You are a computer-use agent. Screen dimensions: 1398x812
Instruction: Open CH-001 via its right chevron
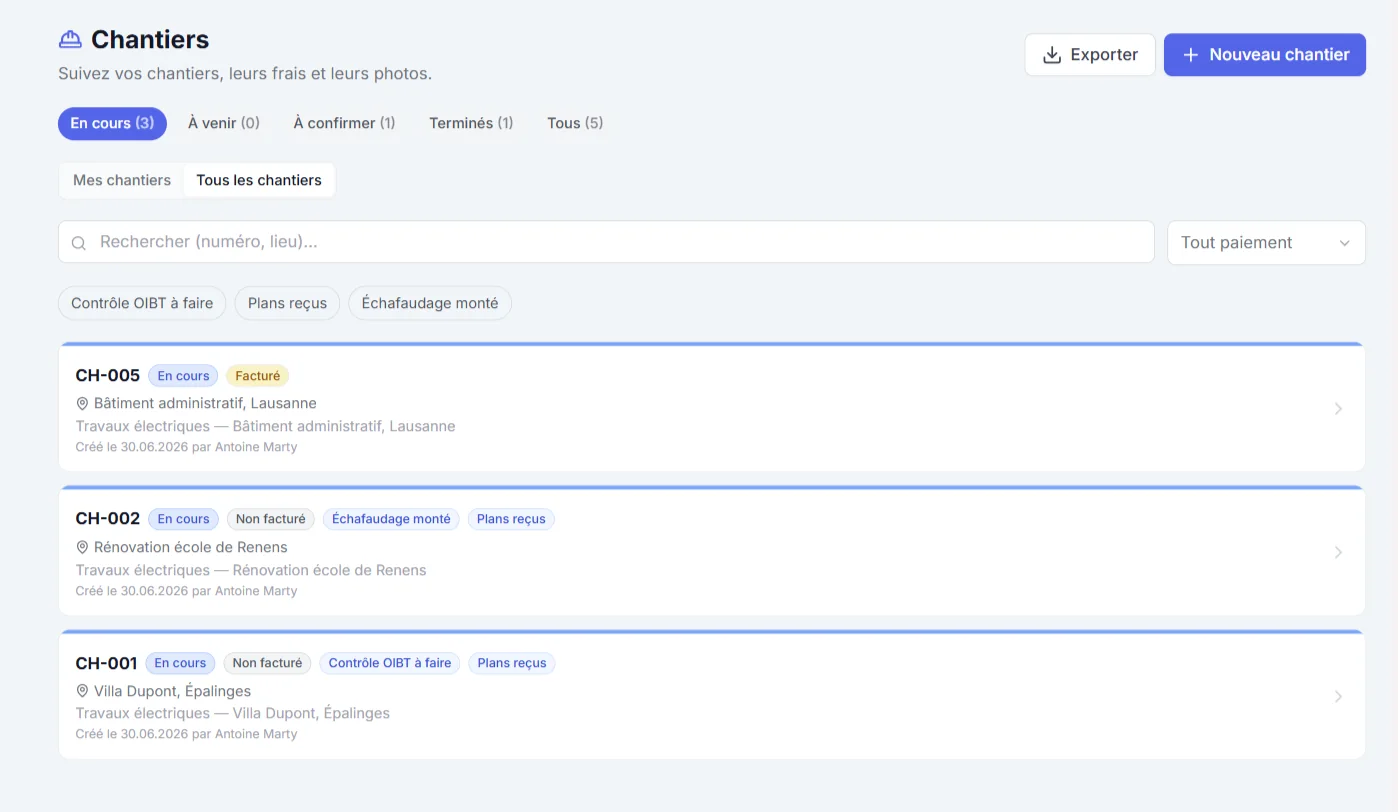point(1338,697)
